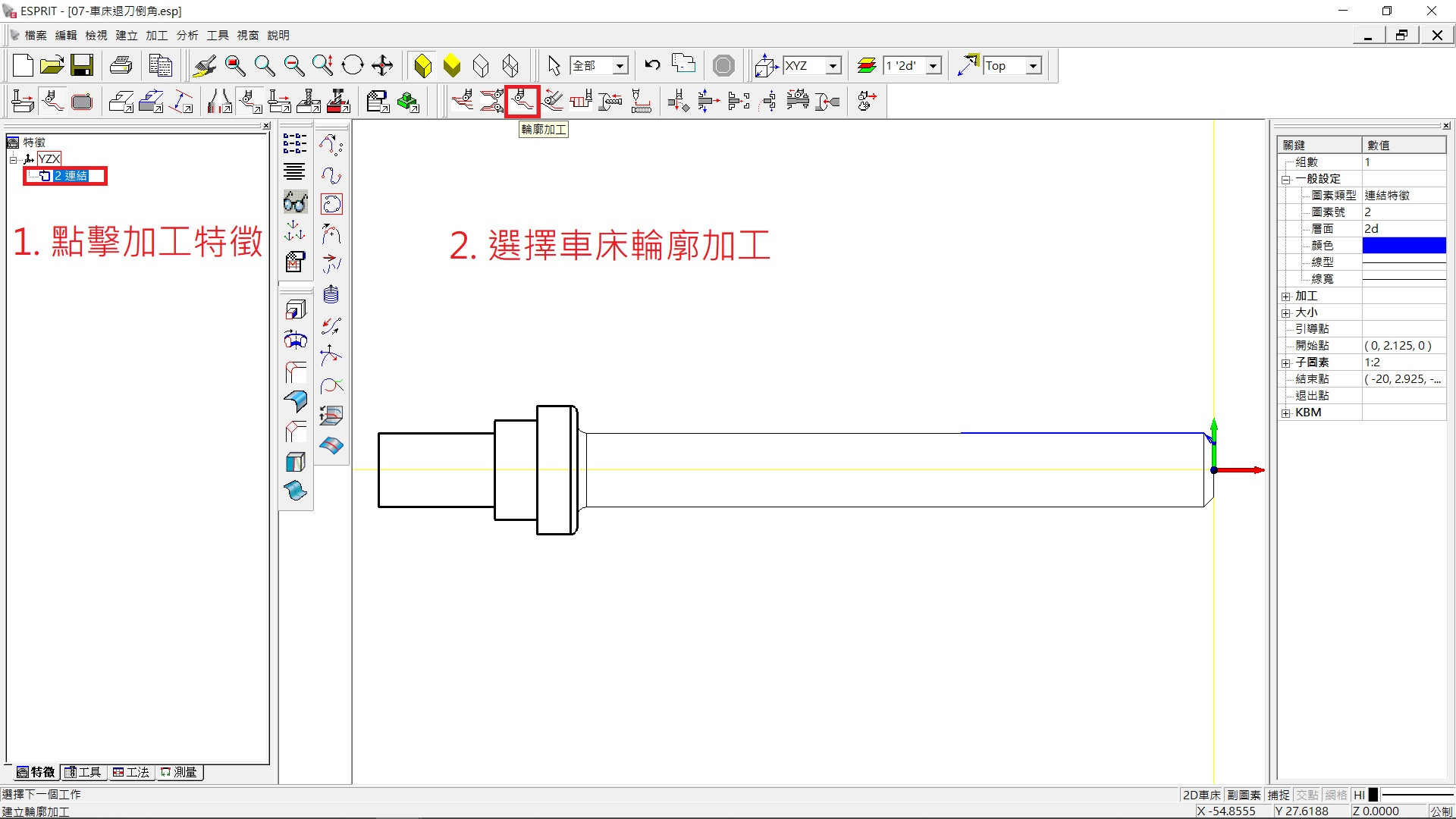Click the pan cross-arrows icon
1456x819 pixels.
tap(382, 66)
